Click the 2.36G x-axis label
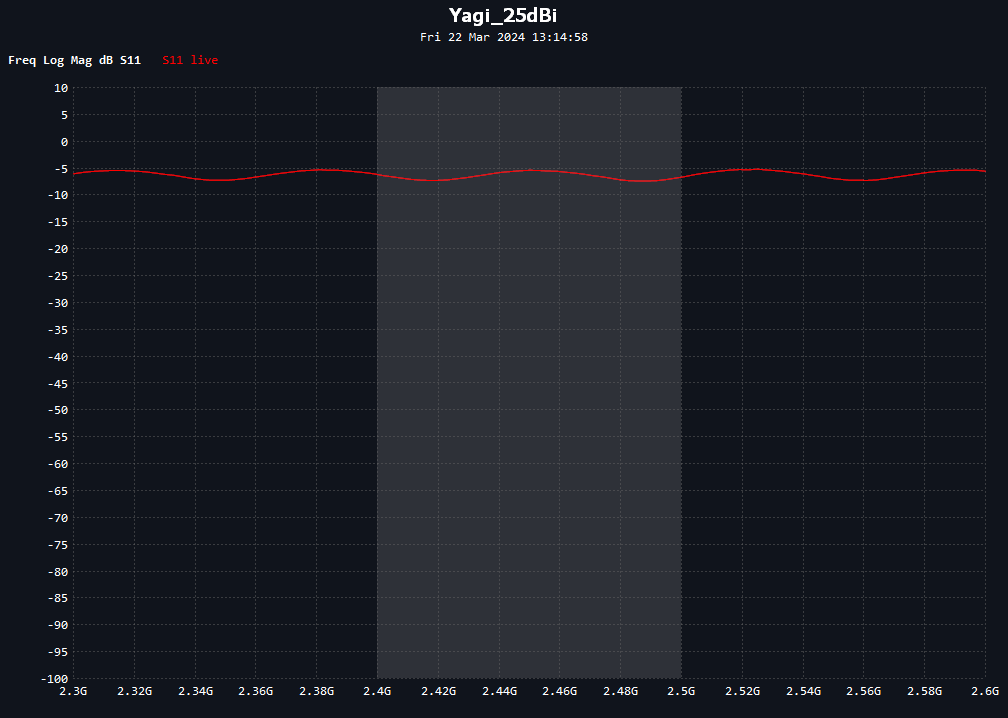The image size is (1008, 718). (x=256, y=691)
